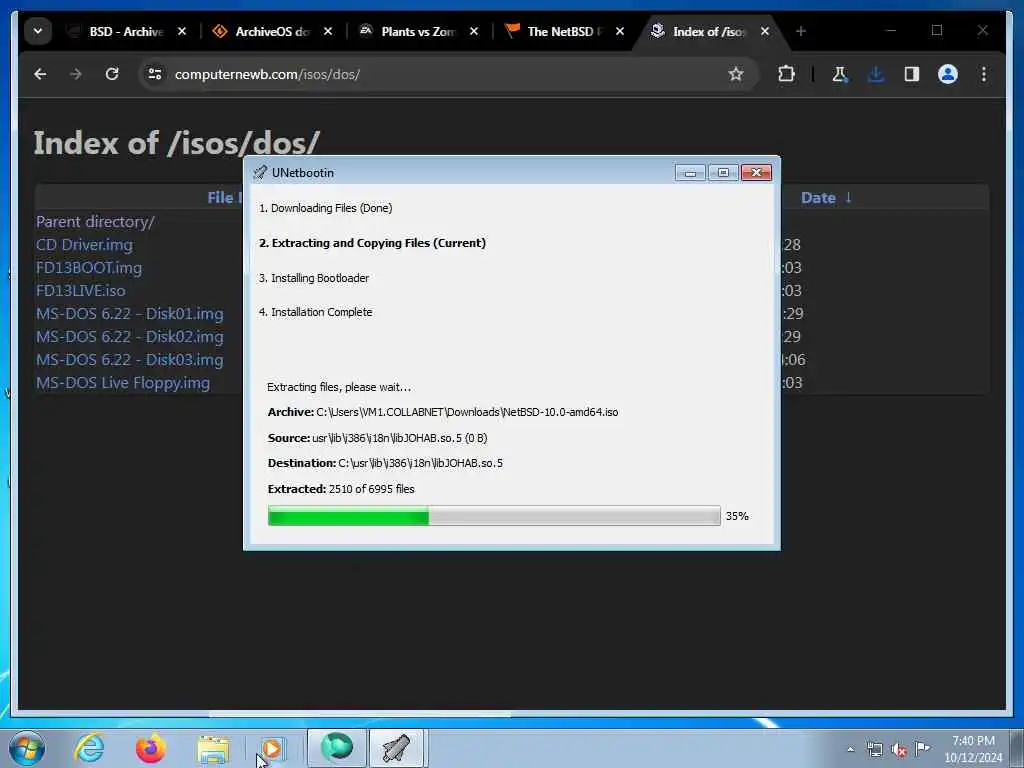The width and height of the screenshot is (1024, 768).
Task: Open Windows Explorer from the taskbar
Action: pyautogui.click(x=213, y=748)
